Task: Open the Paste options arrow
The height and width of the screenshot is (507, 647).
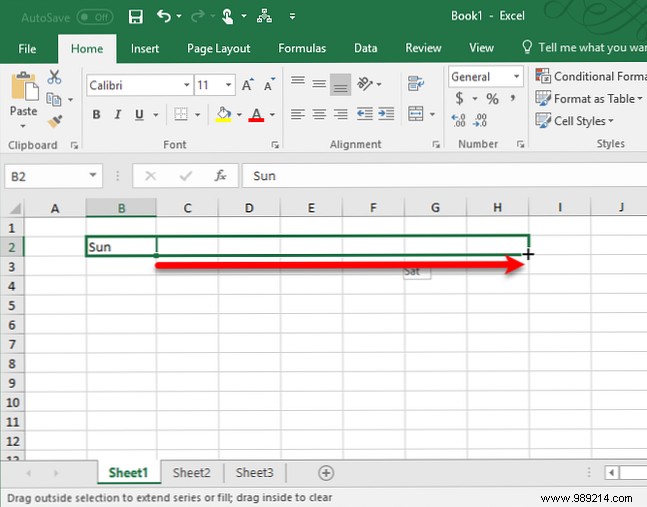Action: [x=23, y=126]
